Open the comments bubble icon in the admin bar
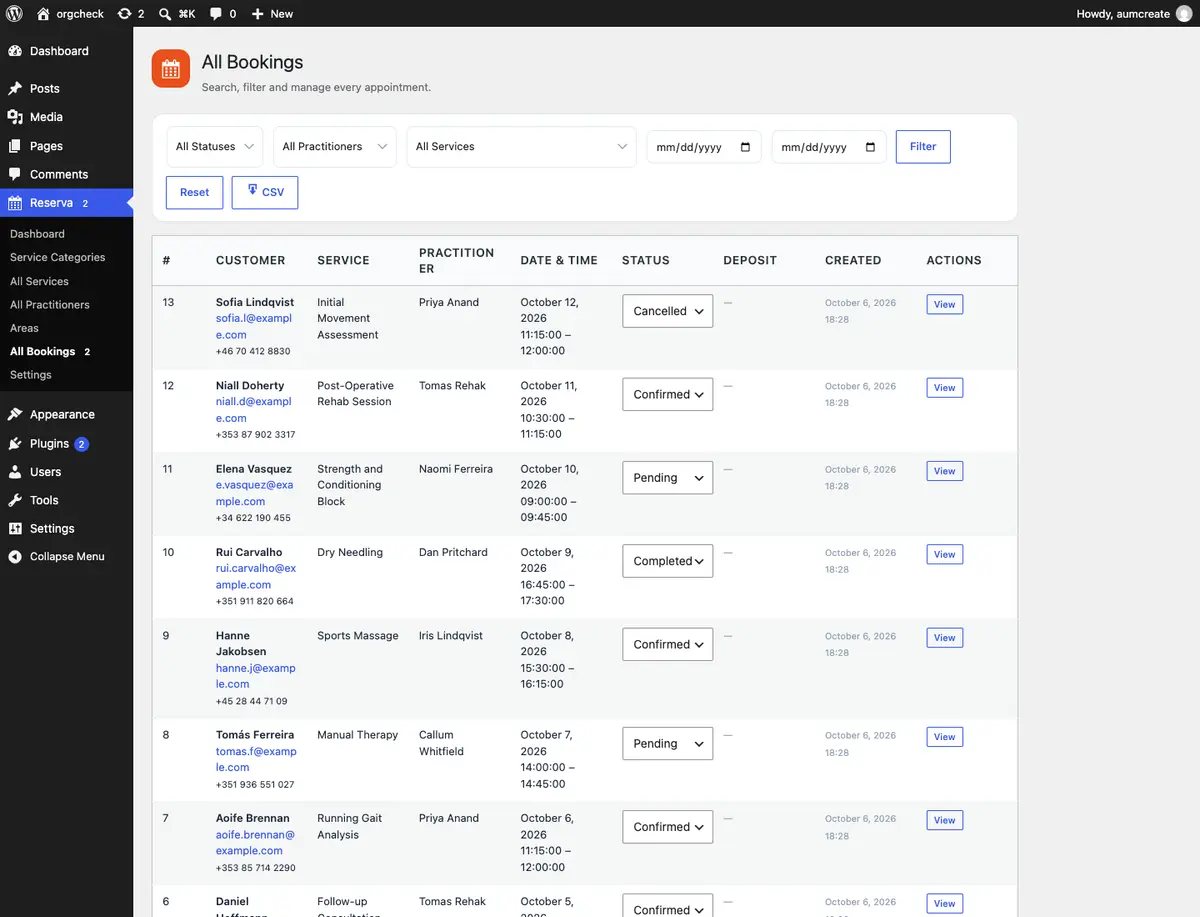Viewport: 1200px width, 917px height. (x=218, y=14)
